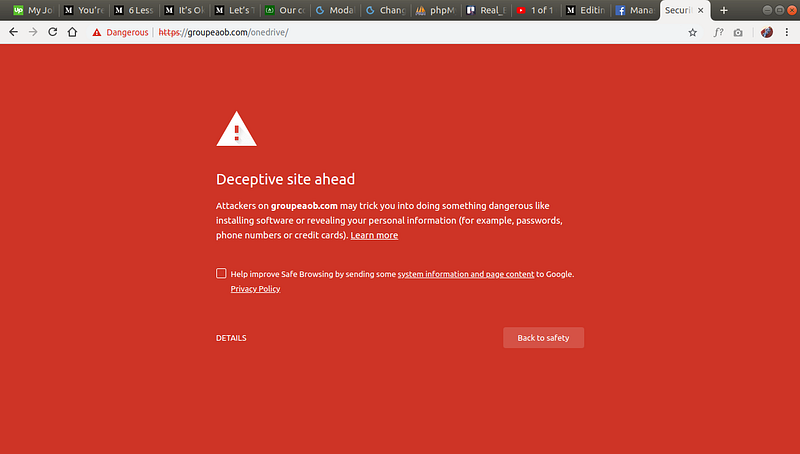Click the Dangerous security label
The height and width of the screenshot is (454, 800).
[127, 32]
